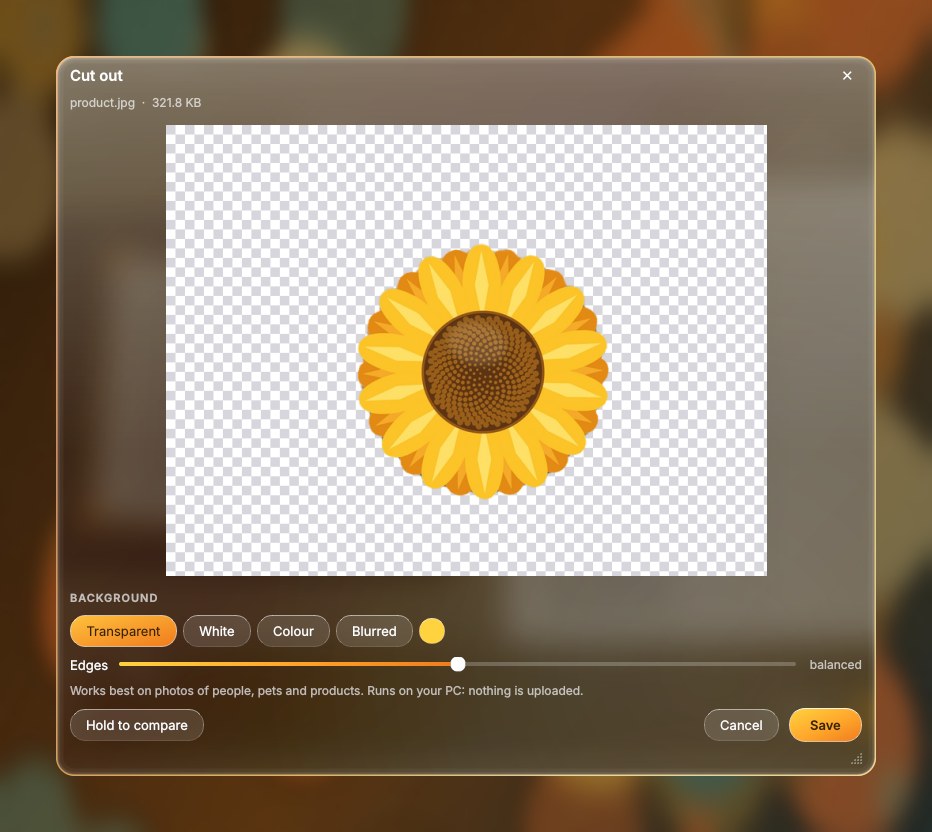The height and width of the screenshot is (832, 932).
Task: Click the Edges slider handle
Action: click(x=458, y=664)
